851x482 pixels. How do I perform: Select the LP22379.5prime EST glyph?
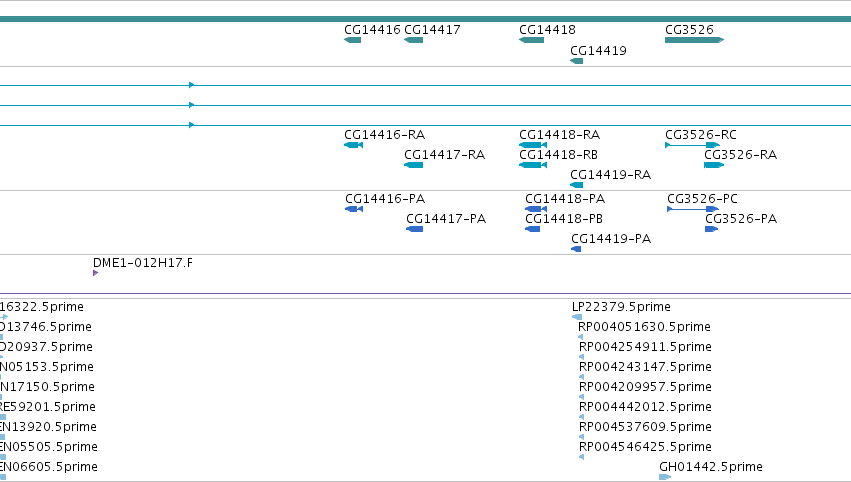coord(577,317)
